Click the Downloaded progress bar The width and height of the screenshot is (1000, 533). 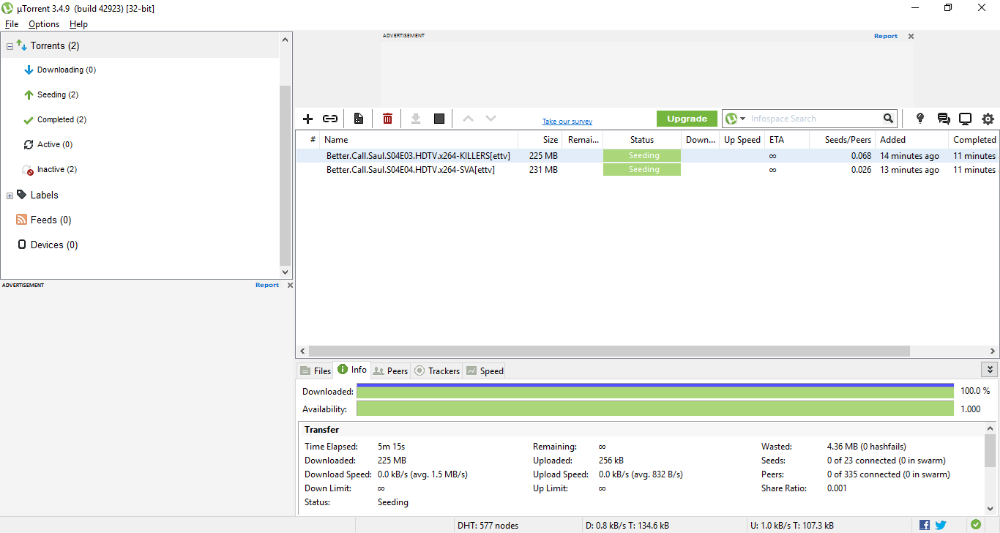click(655, 391)
